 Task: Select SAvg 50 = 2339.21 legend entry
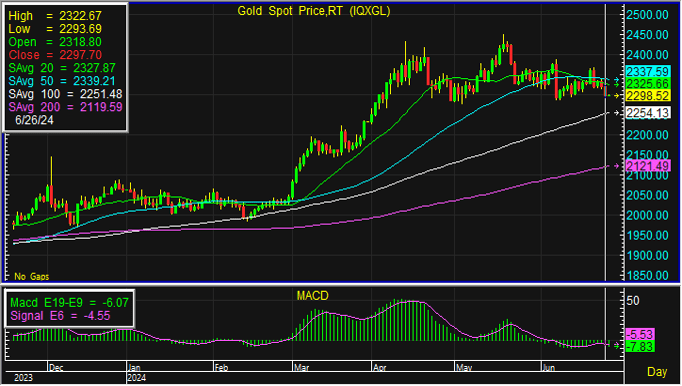click(x=62, y=81)
